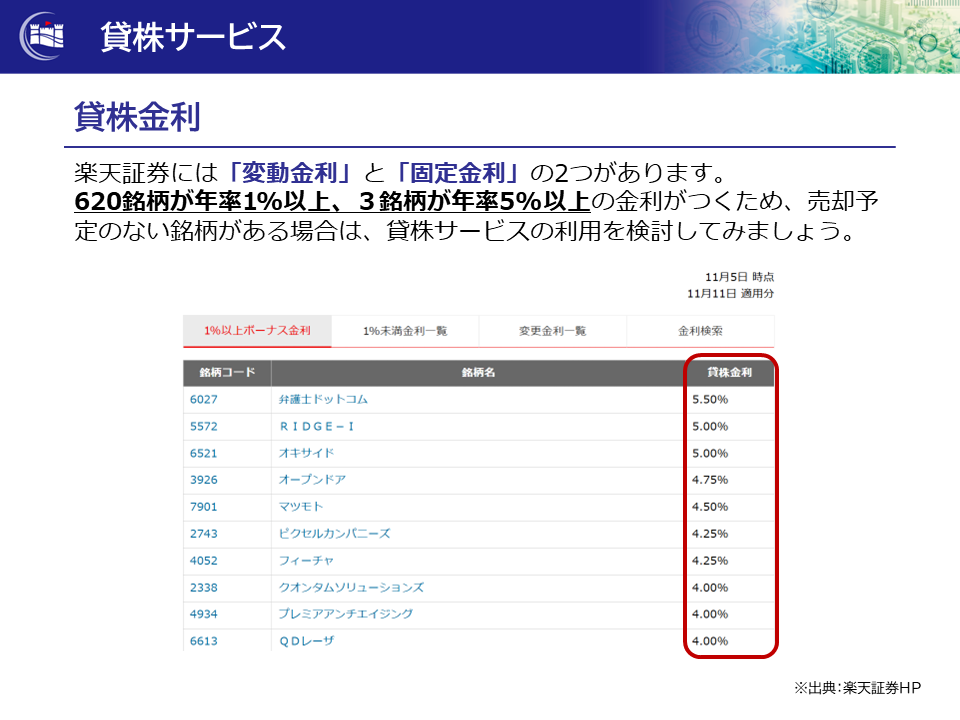Click the 5.00% rate in オキサイド row
The image size is (960, 720).
point(710,453)
